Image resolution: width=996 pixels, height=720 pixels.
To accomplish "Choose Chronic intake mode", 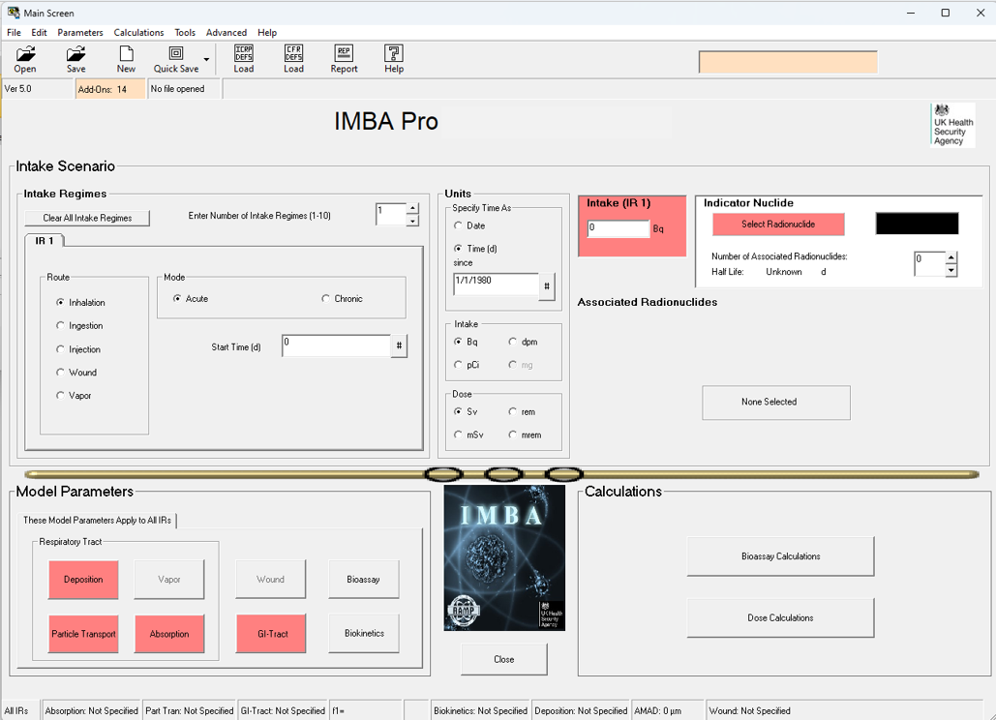I will tap(327, 299).
